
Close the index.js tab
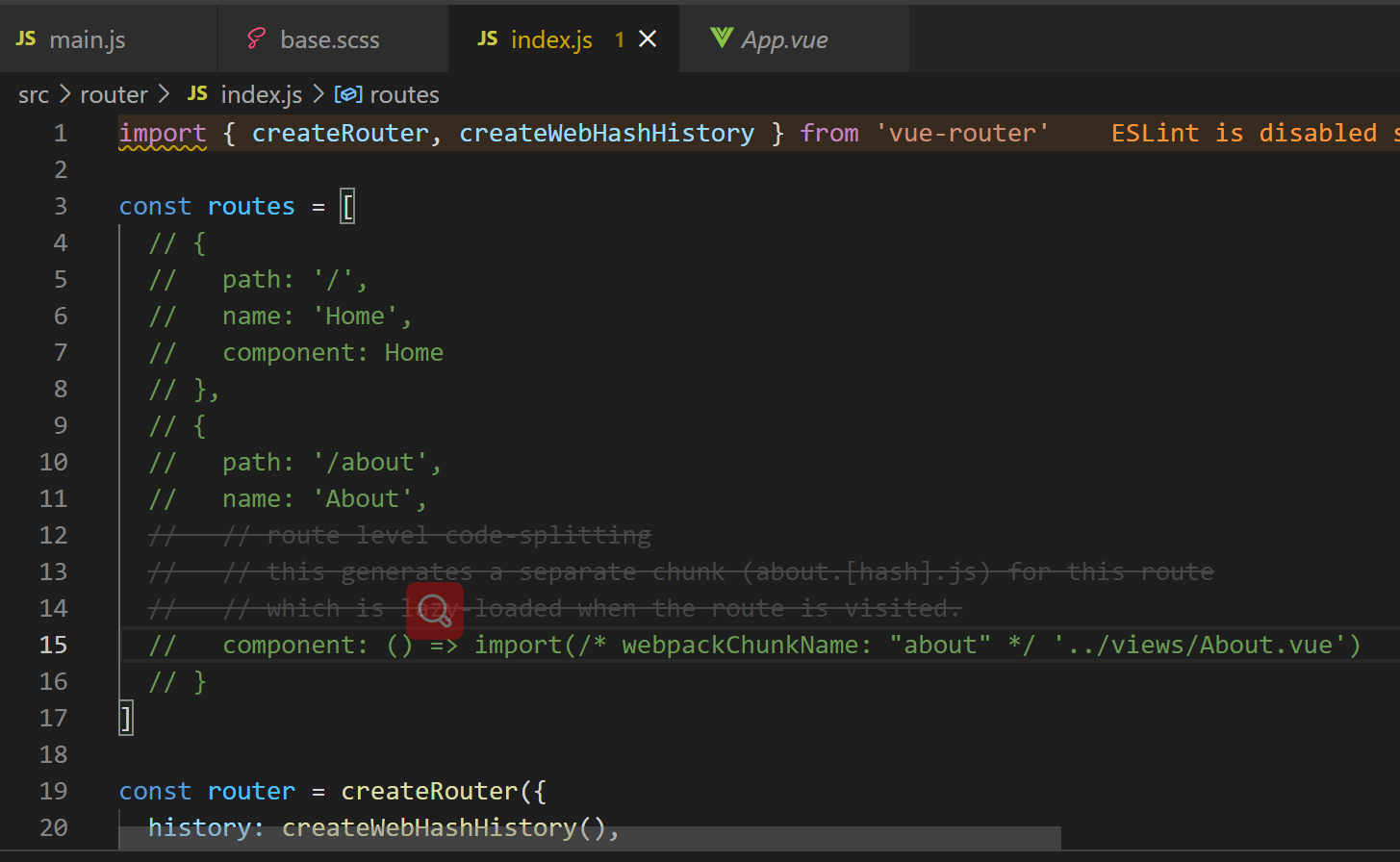pos(649,38)
